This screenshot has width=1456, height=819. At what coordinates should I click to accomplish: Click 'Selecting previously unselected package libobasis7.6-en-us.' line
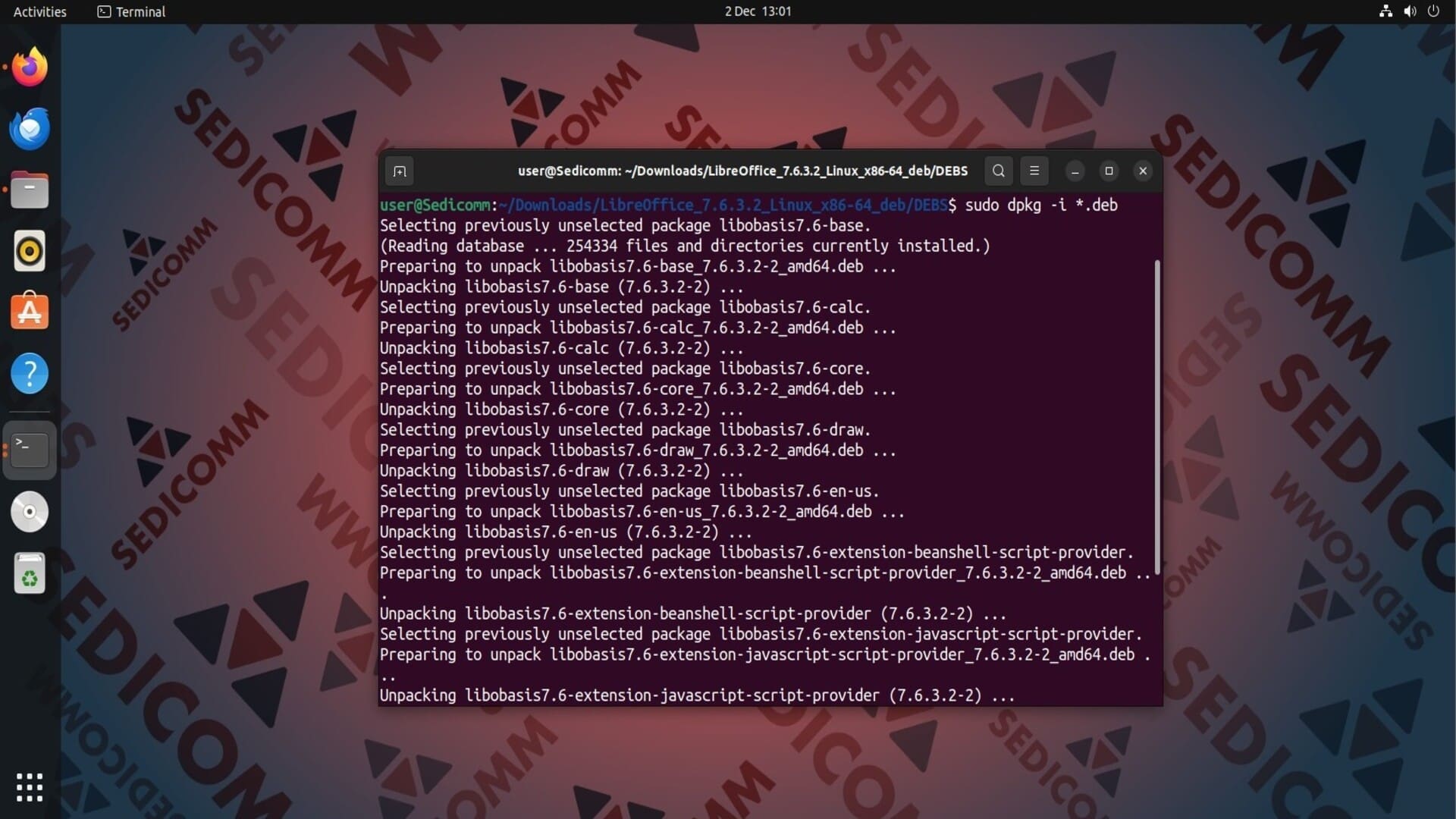(x=629, y=491)
